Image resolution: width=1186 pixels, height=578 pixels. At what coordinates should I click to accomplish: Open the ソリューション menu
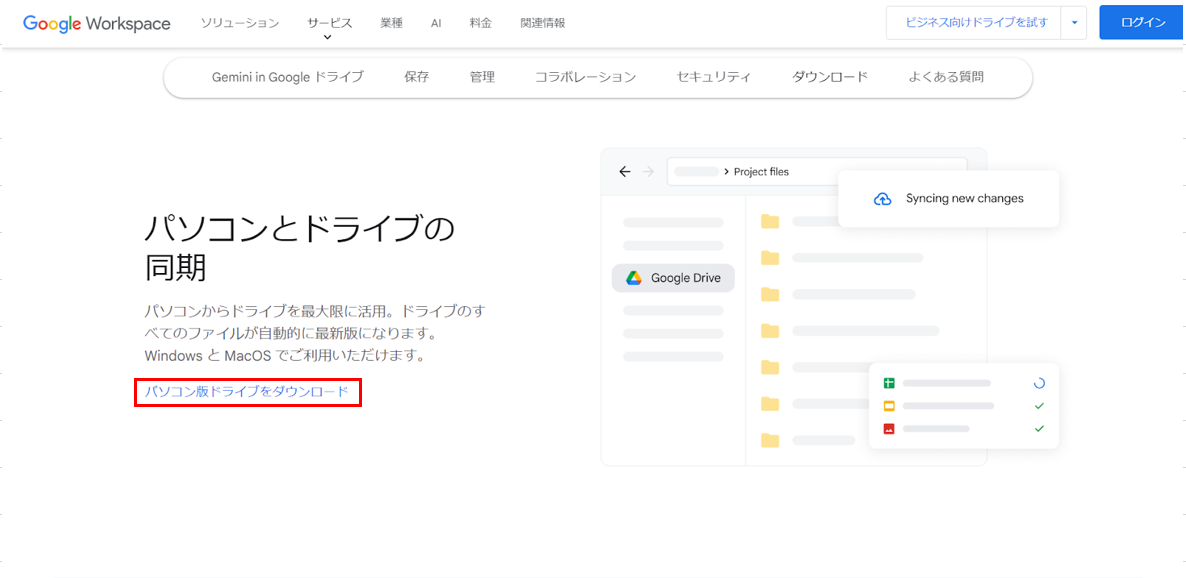coord(240,23)
